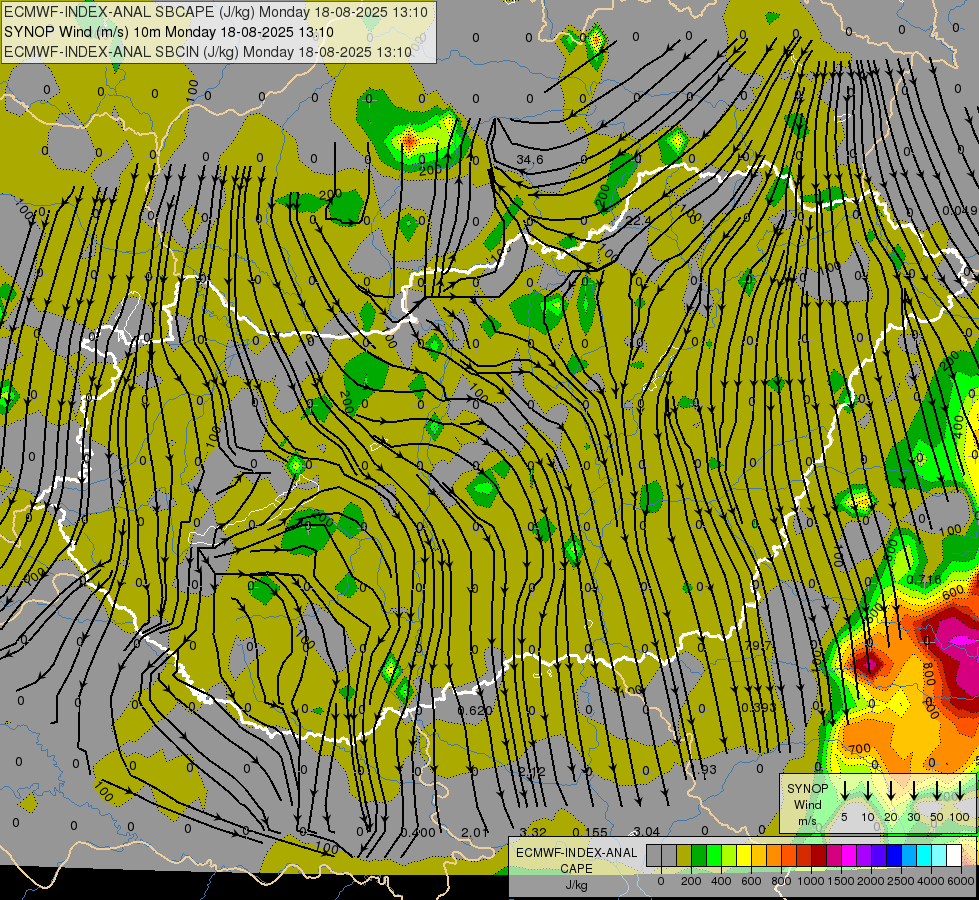979x900 pixels.
Task: Click the '1000' tick label in CAPE legend
Action: (x=811, y=881)
